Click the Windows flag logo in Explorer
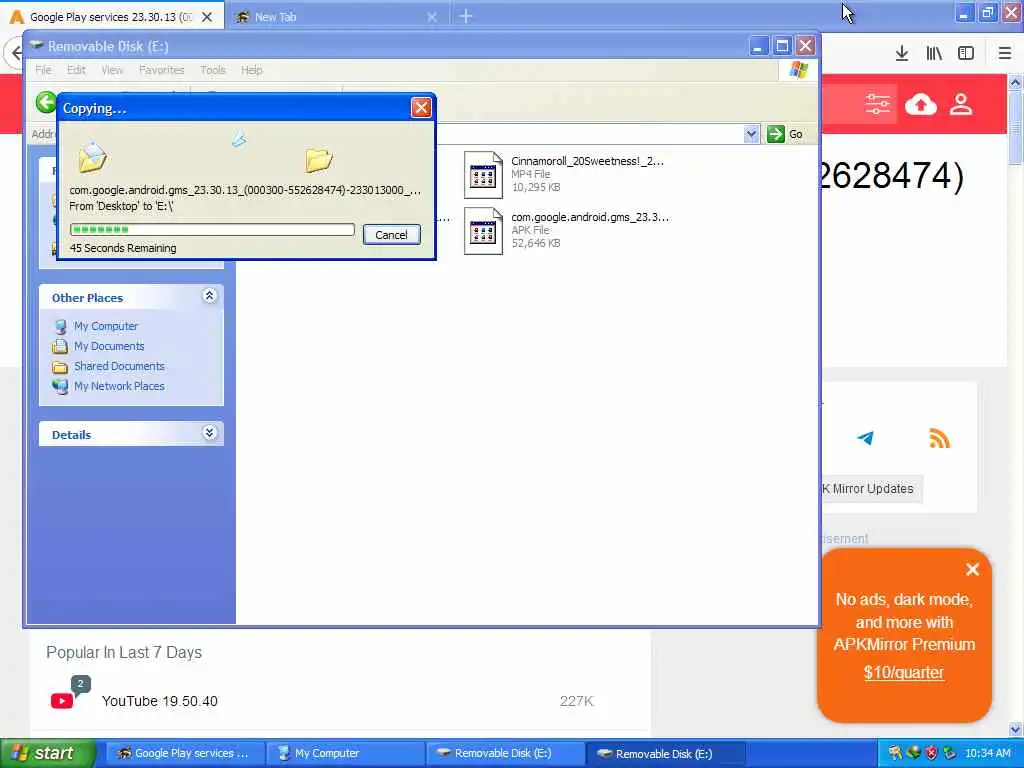Viewport: 1024px width, 768px height. coord(798,70)
